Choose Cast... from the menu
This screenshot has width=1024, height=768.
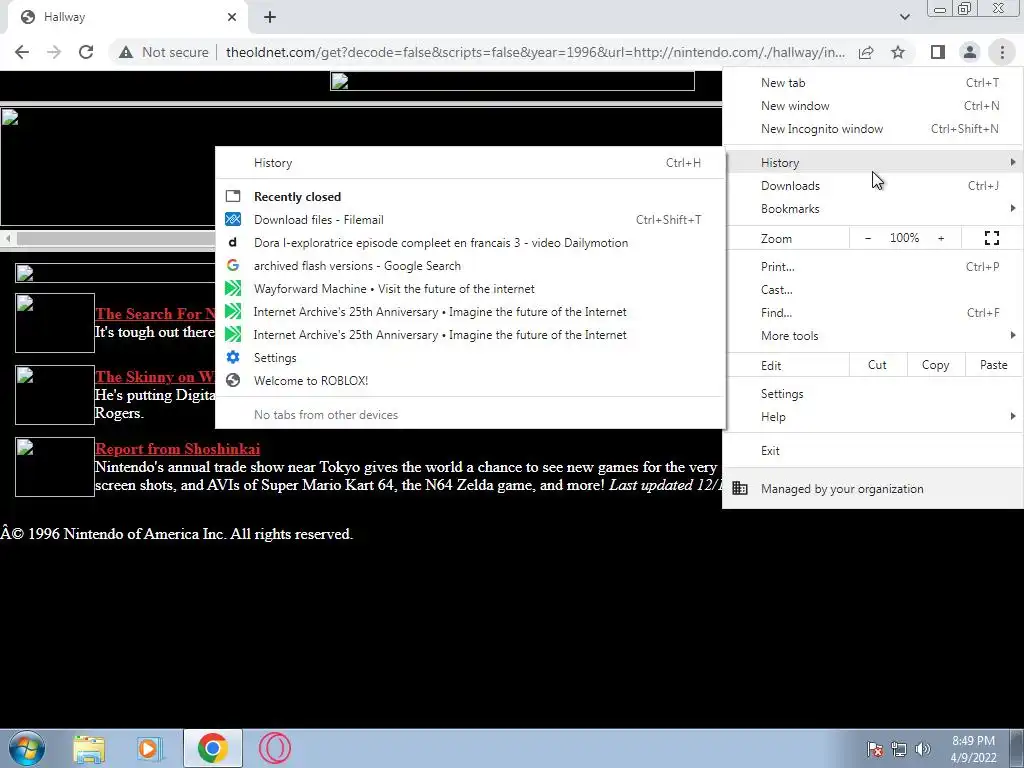pyautogui.click(x=872, y=289)
